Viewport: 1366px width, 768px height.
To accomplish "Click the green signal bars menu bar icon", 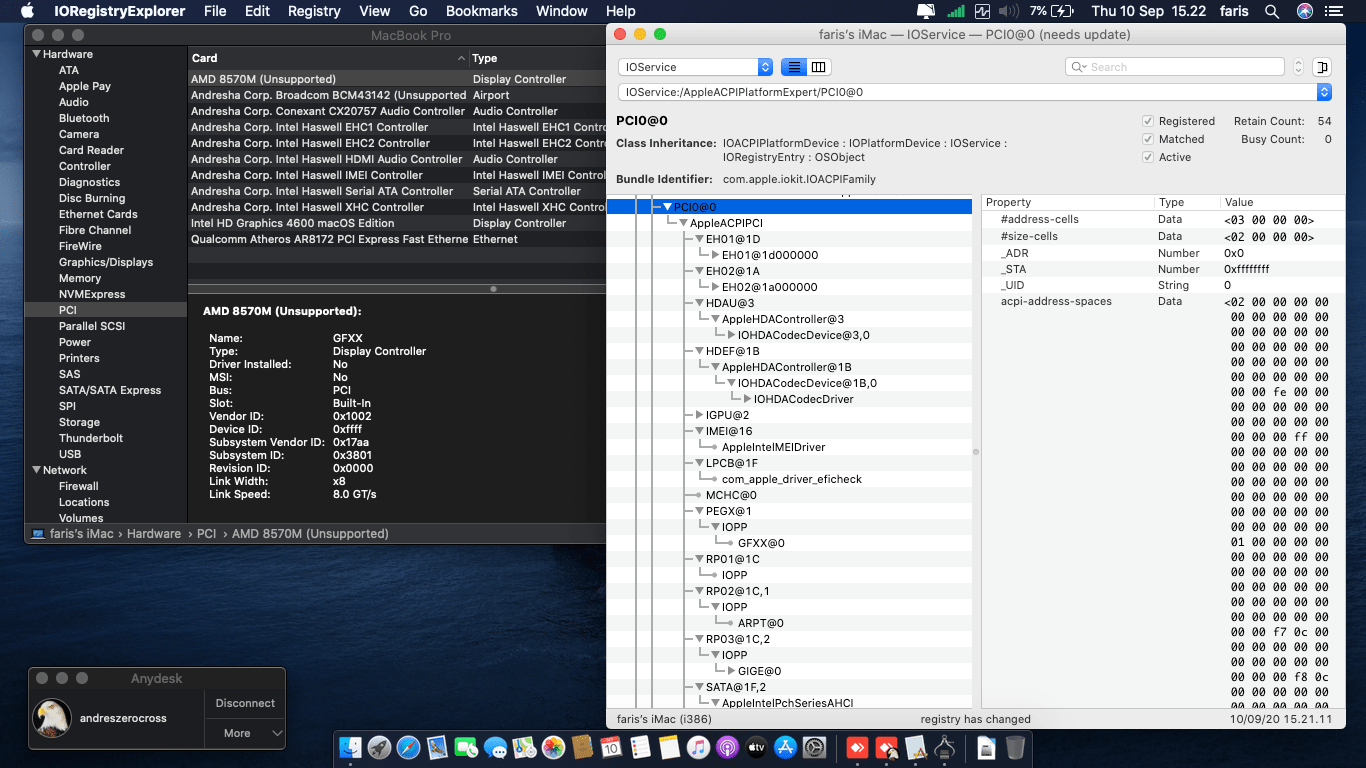I will click(x=956, y=11).
